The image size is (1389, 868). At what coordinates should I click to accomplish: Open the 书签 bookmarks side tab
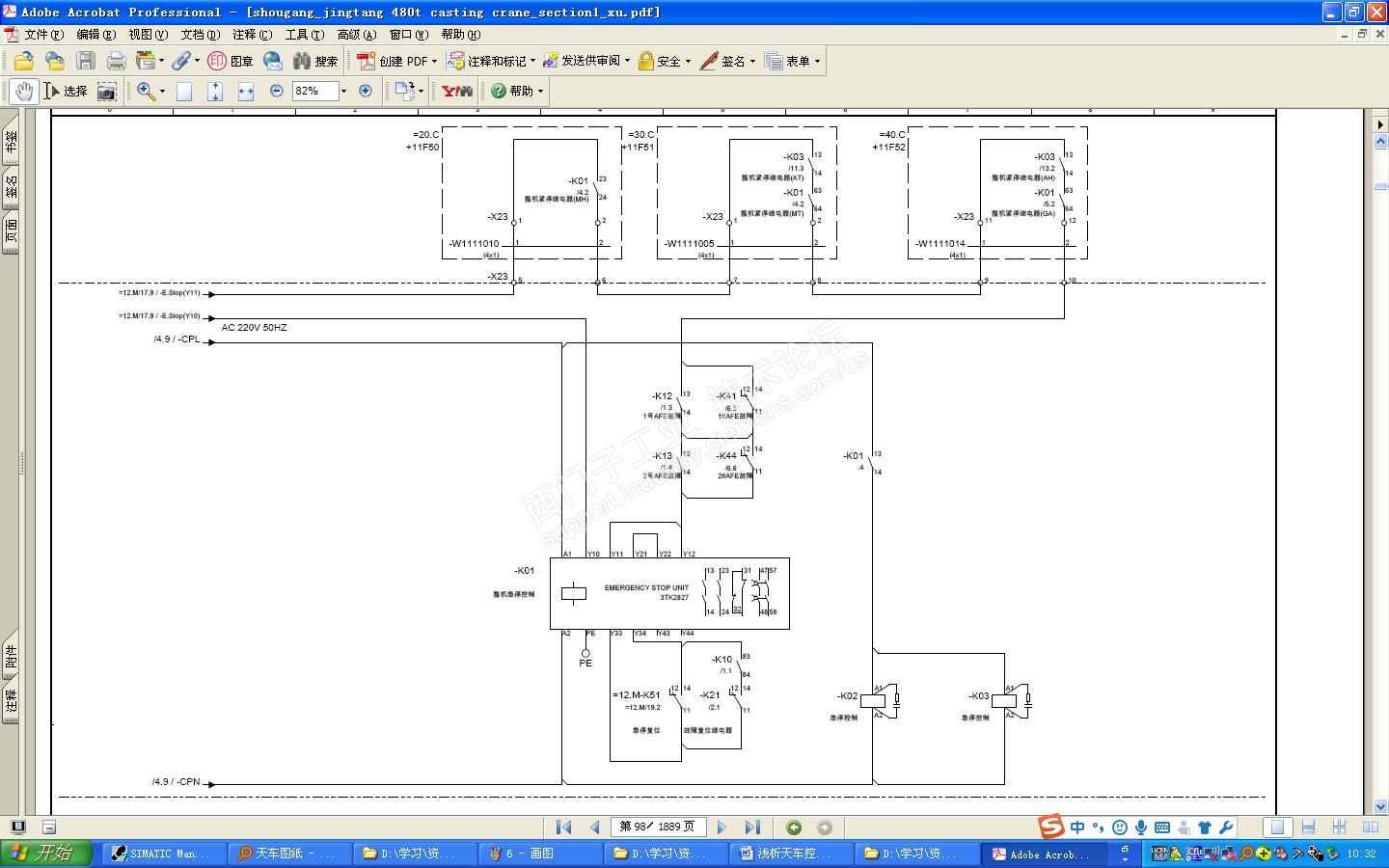pyautogui.click(x=11, y=143)
